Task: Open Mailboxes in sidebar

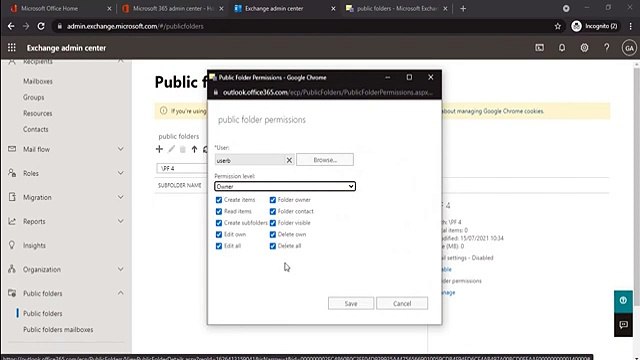Action: click(38, 81)
